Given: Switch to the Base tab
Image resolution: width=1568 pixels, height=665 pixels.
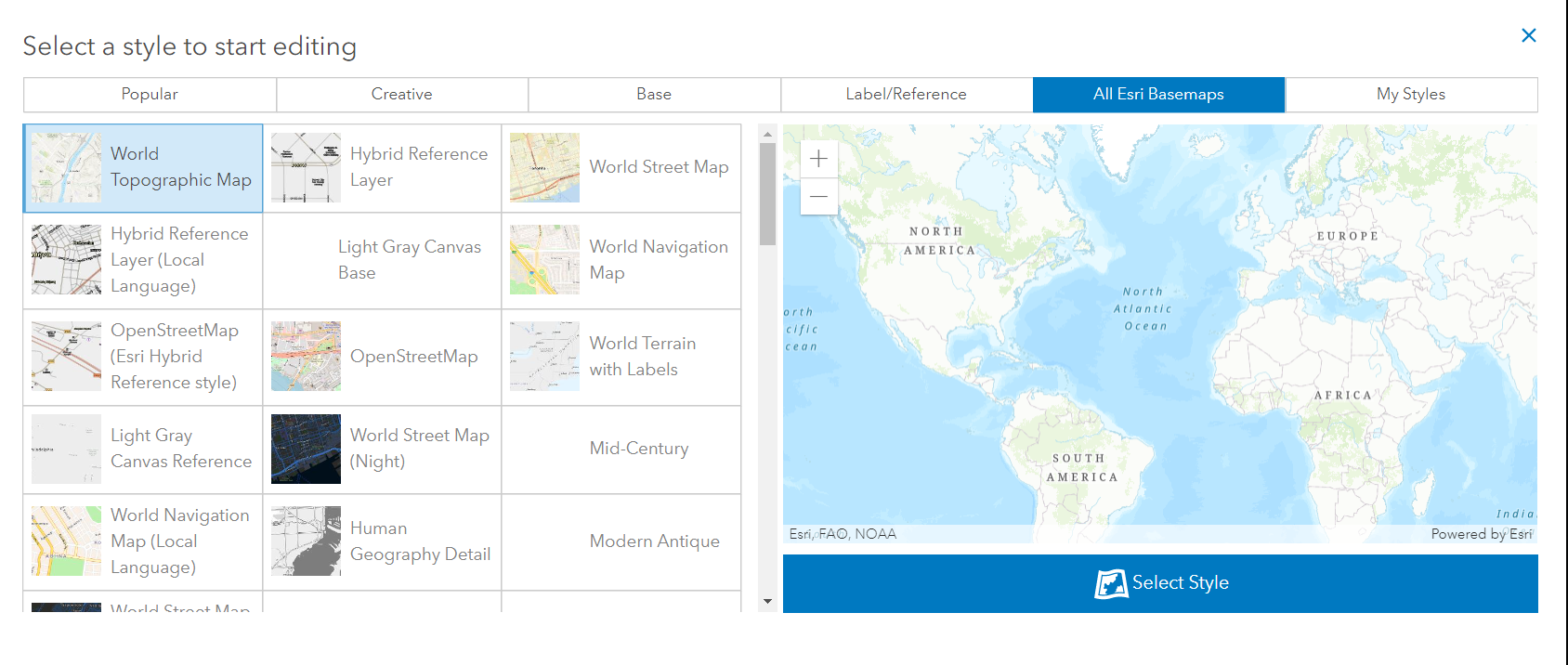Looking at the screenshot, I should click(654, 95).
